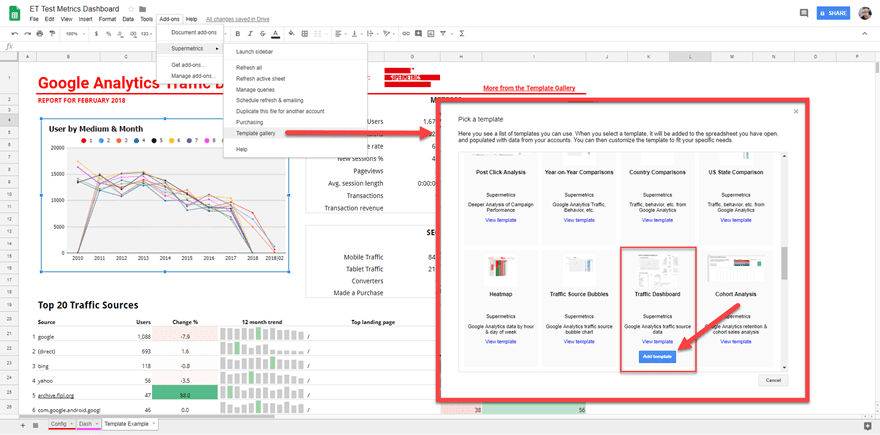The height and width of the screenshot is (435, 880).
Task: Click the template dialog vertical scrollbar
Action: [x=784, y=263]
